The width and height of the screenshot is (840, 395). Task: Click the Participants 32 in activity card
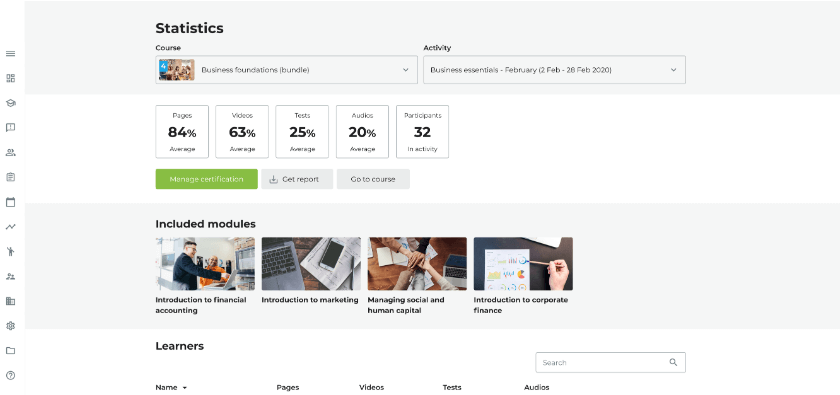[423, 132]
